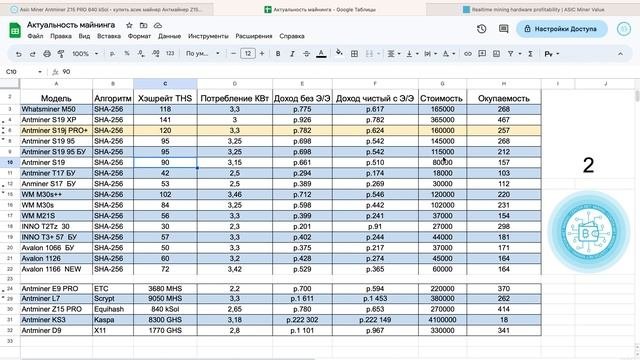
Task: Print the spreadsheet
Action: click(47, 53)
